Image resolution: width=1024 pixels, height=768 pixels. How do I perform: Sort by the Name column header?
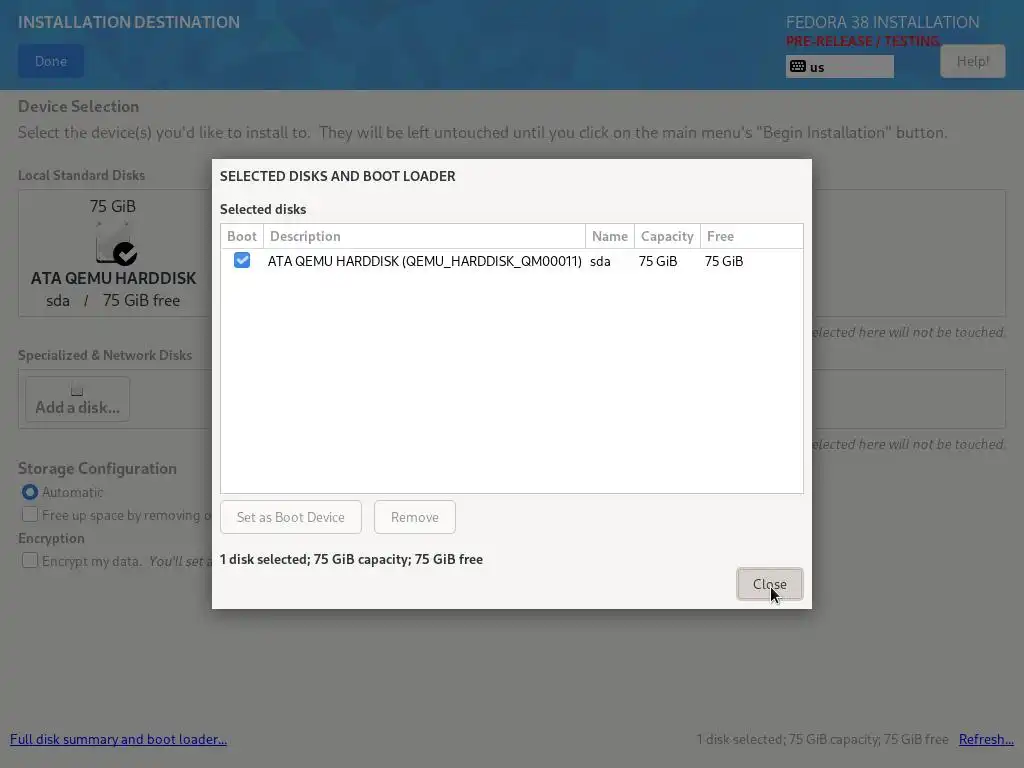coord(610,236)
